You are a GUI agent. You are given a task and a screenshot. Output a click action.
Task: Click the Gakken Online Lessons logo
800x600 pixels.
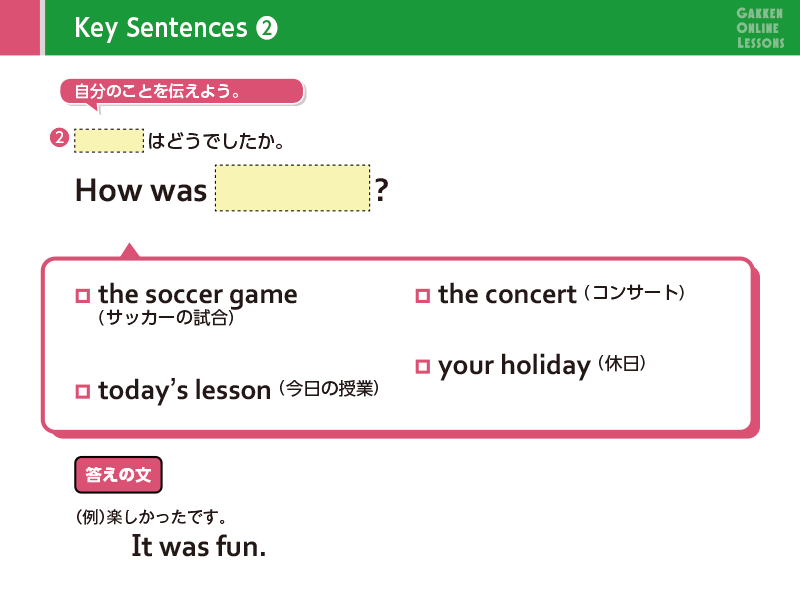pyautogui.click(x=760, y=28)
